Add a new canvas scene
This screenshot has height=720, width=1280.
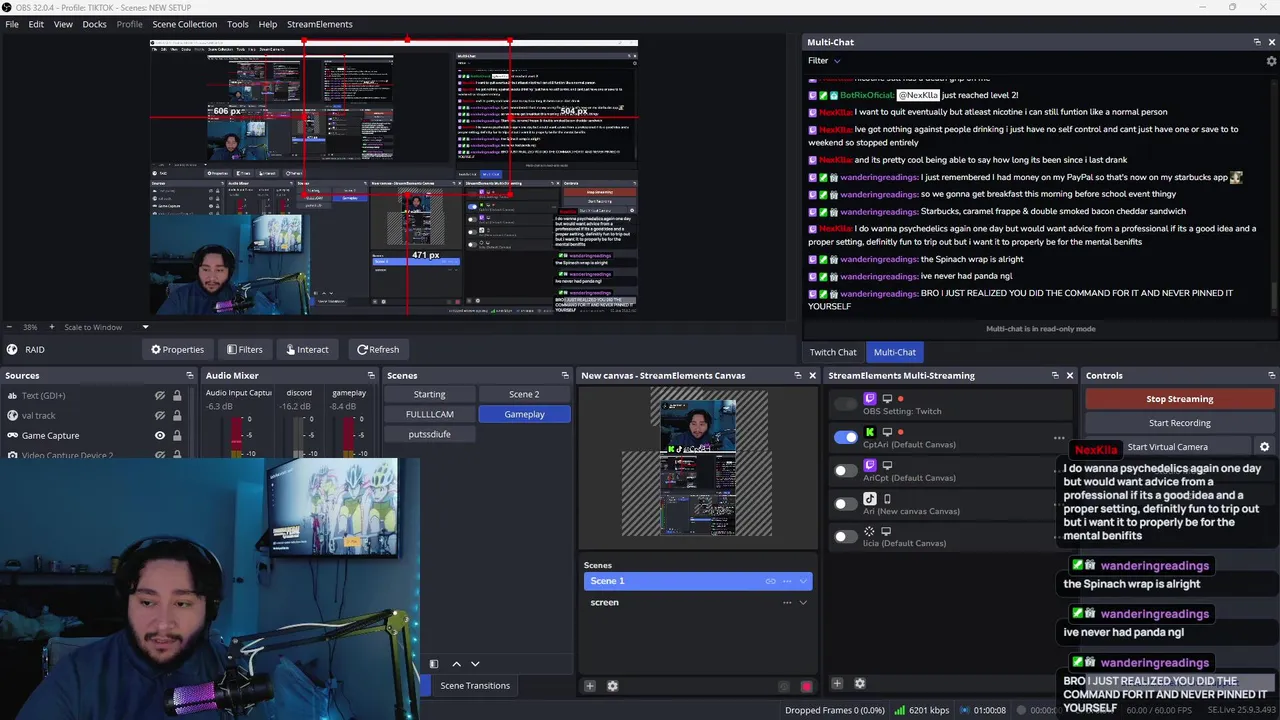pyautogui.click(x=590, y=686)
